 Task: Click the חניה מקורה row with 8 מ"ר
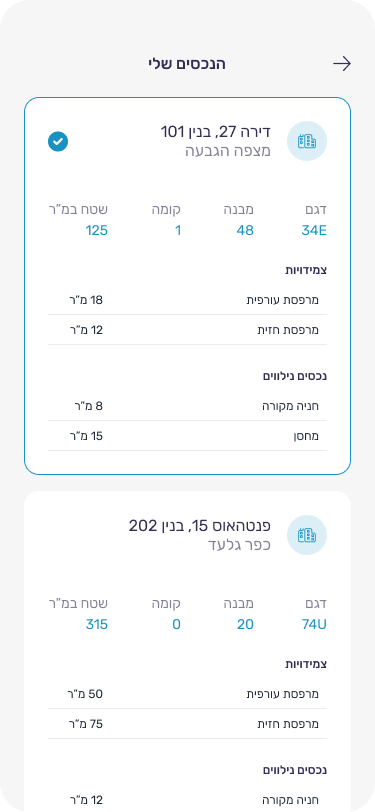188,406
